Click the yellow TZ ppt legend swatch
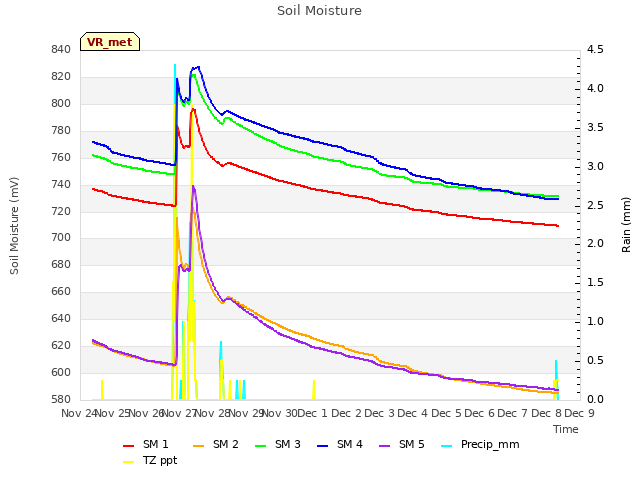 tap(129, 462)
